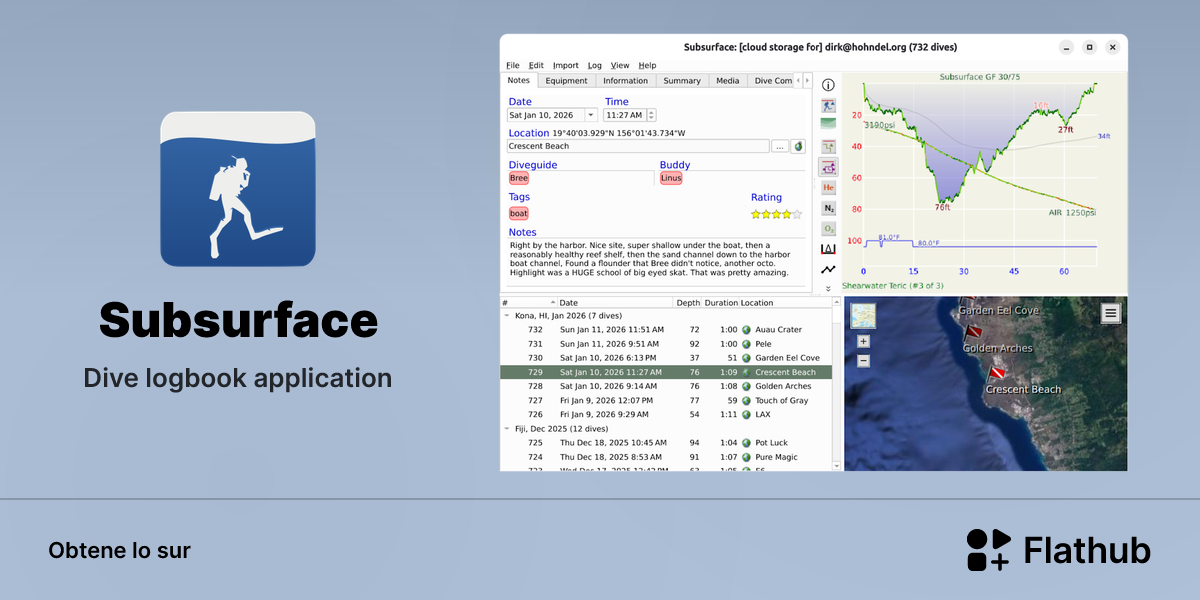Toggle the He helium graph button

click(828, 187)
